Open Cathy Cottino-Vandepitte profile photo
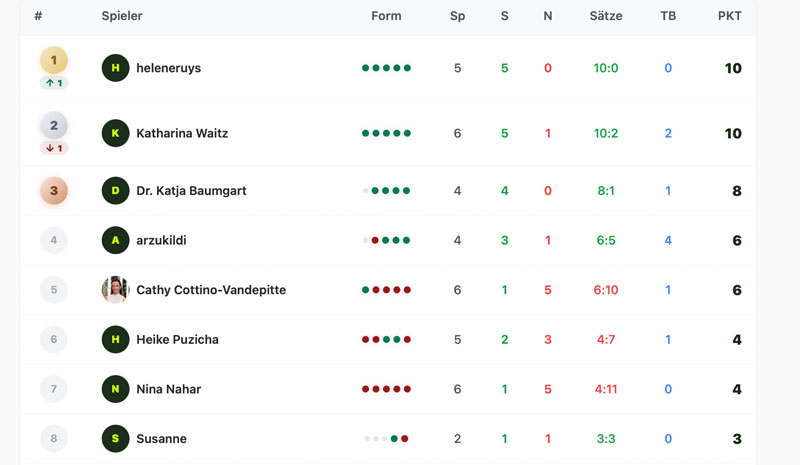The image size is (800, 465). click(115, 290)
